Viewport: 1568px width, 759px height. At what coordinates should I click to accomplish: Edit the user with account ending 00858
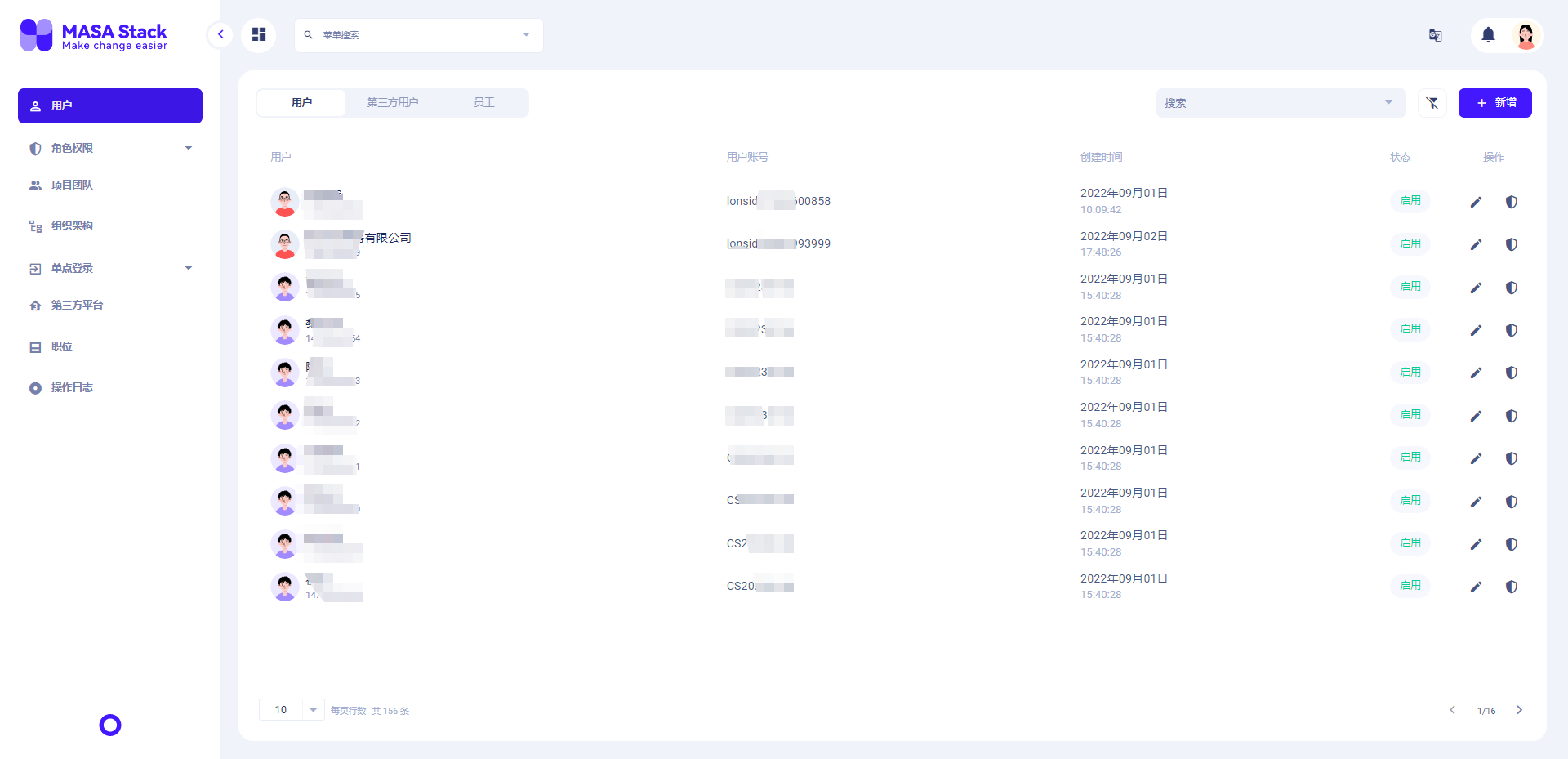pyautogui.click(x=1476, y=202)
